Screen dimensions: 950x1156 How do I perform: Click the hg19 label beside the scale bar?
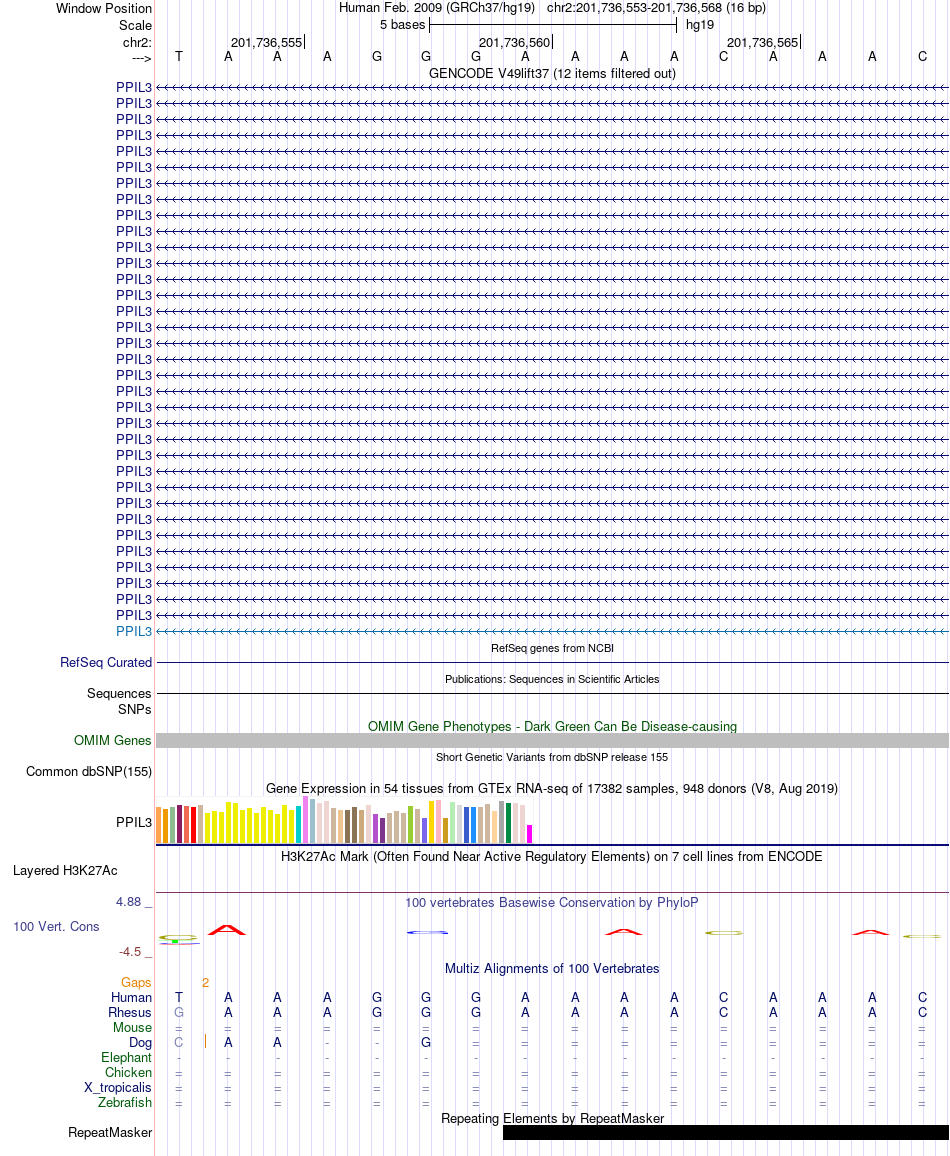click(x=699, y=25)
